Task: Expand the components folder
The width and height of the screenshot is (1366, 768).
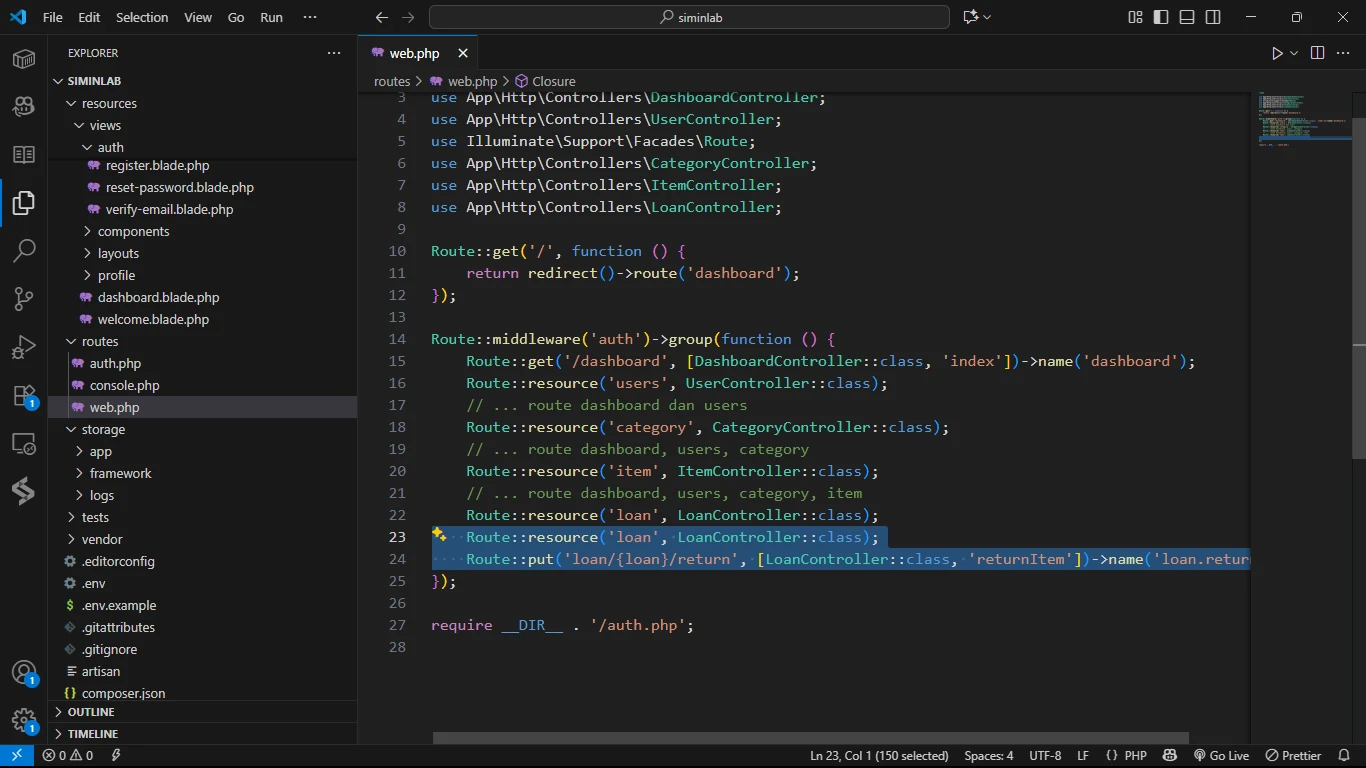Action: (133, 231)
